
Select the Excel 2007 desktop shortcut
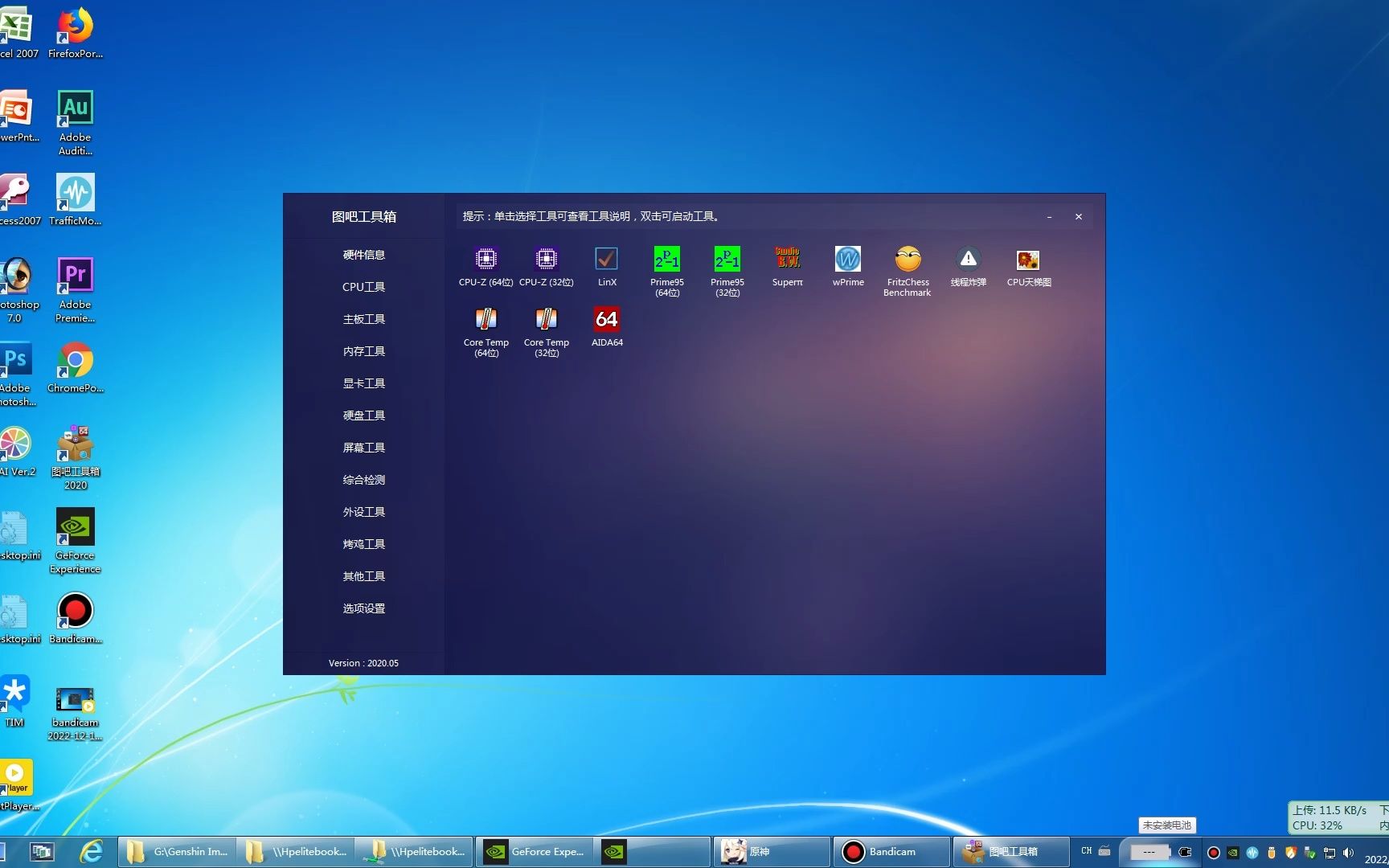tap(18, 33)
